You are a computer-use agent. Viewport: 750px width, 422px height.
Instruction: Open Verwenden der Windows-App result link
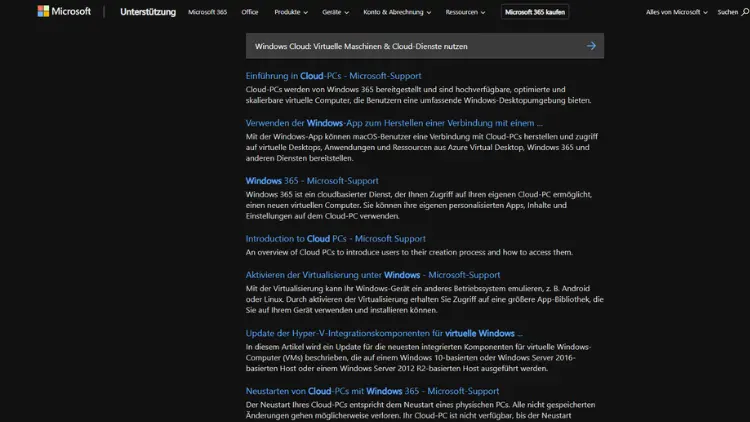coord(394,123)
